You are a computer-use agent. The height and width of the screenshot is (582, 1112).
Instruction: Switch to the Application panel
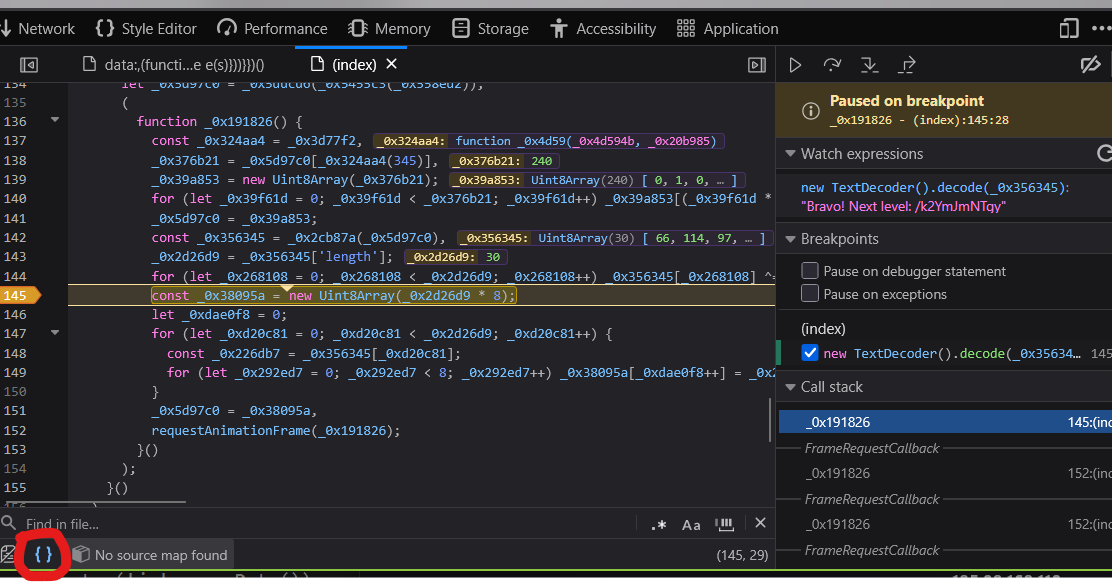[x=728, y=28]
